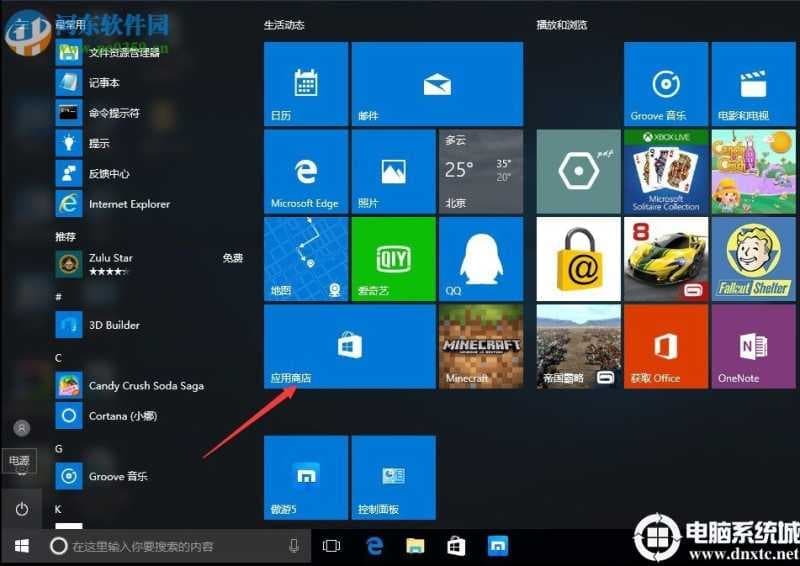Launch Edge from the taskbar

375,547
